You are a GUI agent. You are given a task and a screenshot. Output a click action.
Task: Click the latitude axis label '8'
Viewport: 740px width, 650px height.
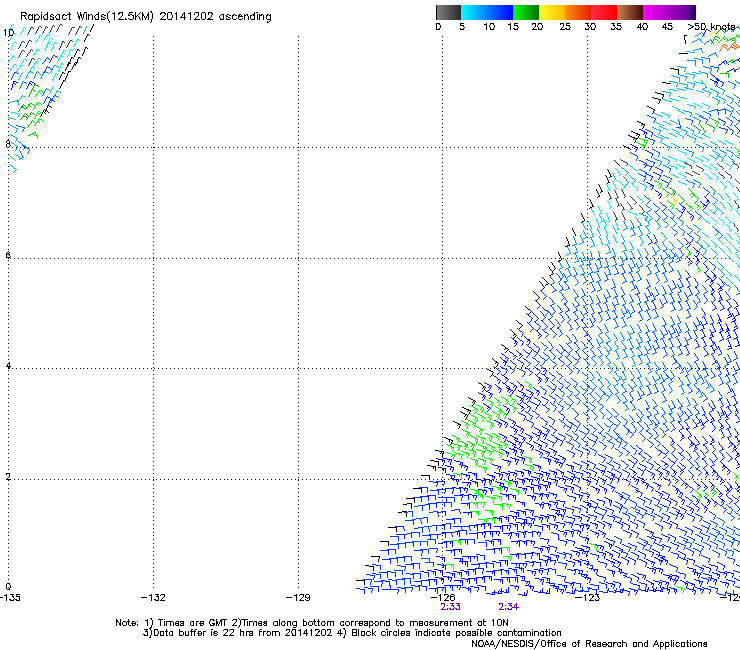click(x=8, y=144)
